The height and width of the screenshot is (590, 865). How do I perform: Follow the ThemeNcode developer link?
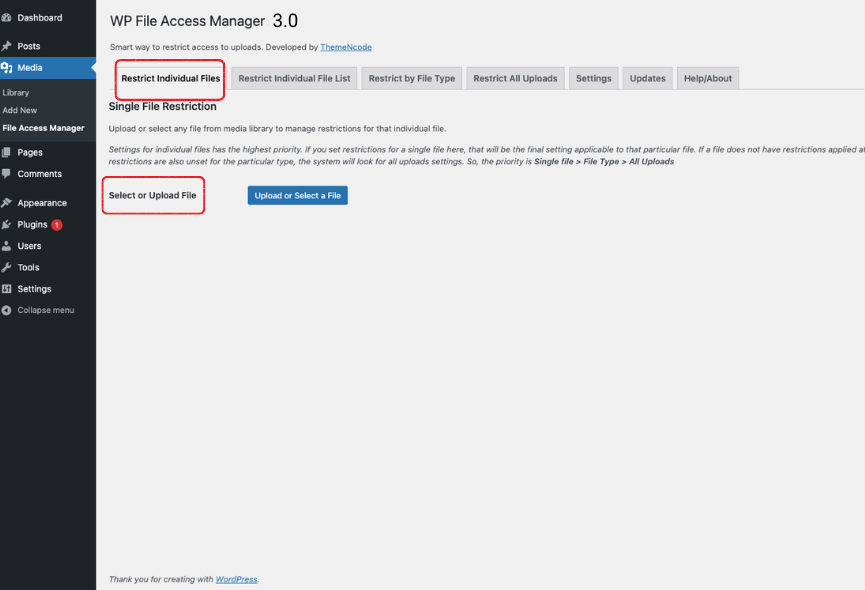tap(346, 47)
